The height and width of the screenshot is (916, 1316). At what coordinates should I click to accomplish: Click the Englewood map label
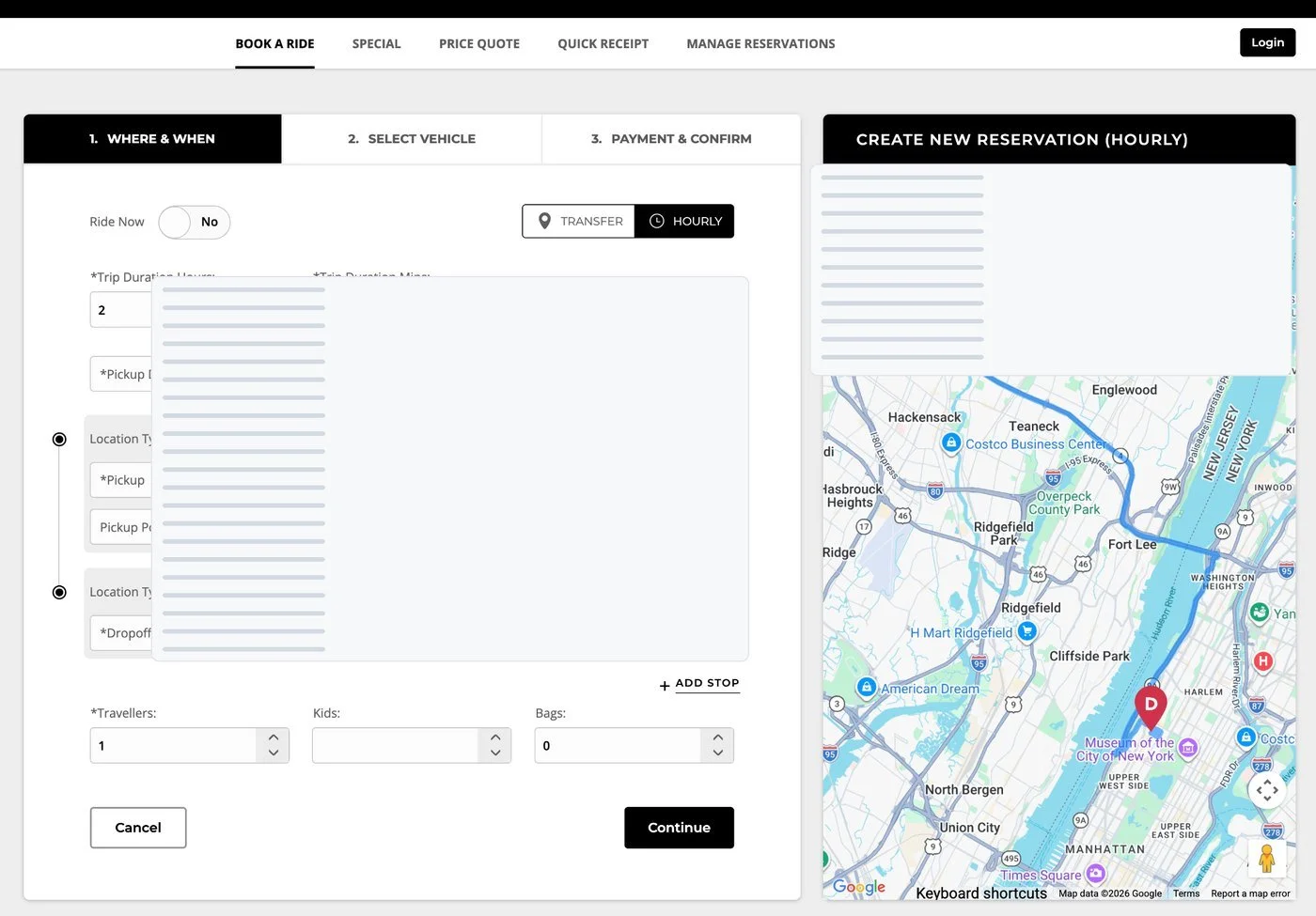[x=1124, y=390]
